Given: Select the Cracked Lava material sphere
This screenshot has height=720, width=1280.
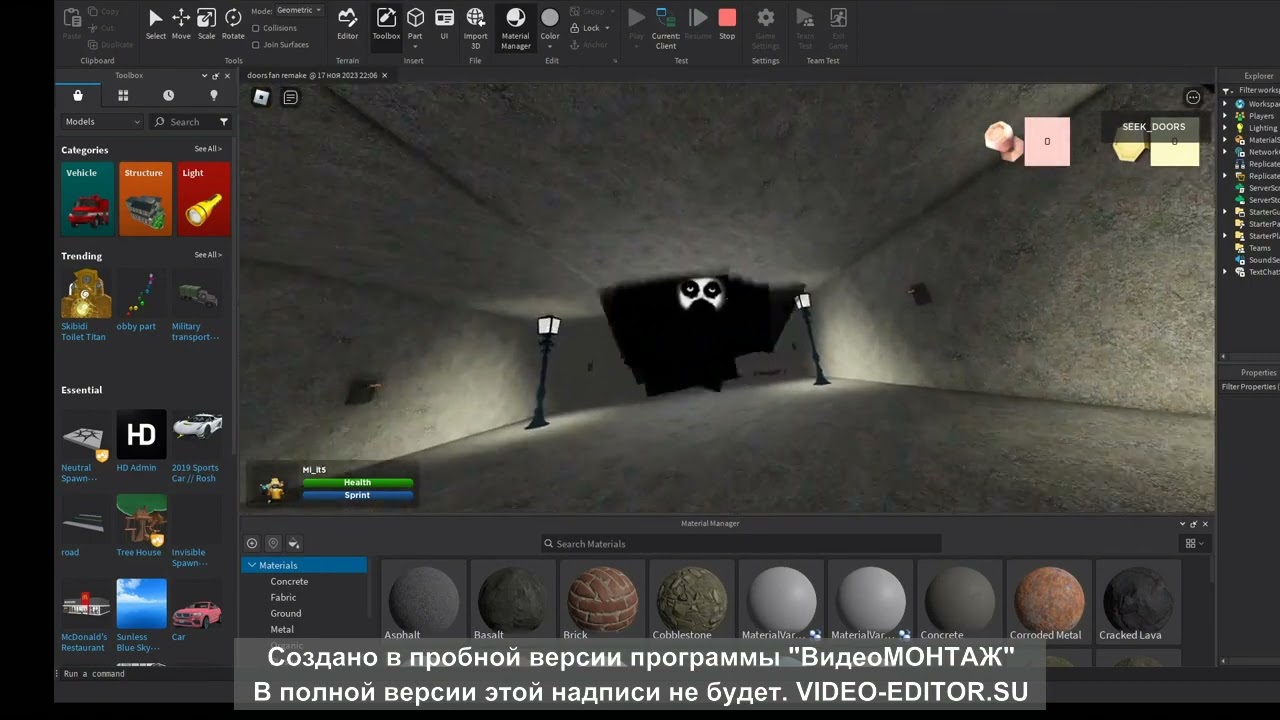Looking at the screenshot, I should click(x=1138, y=600).
